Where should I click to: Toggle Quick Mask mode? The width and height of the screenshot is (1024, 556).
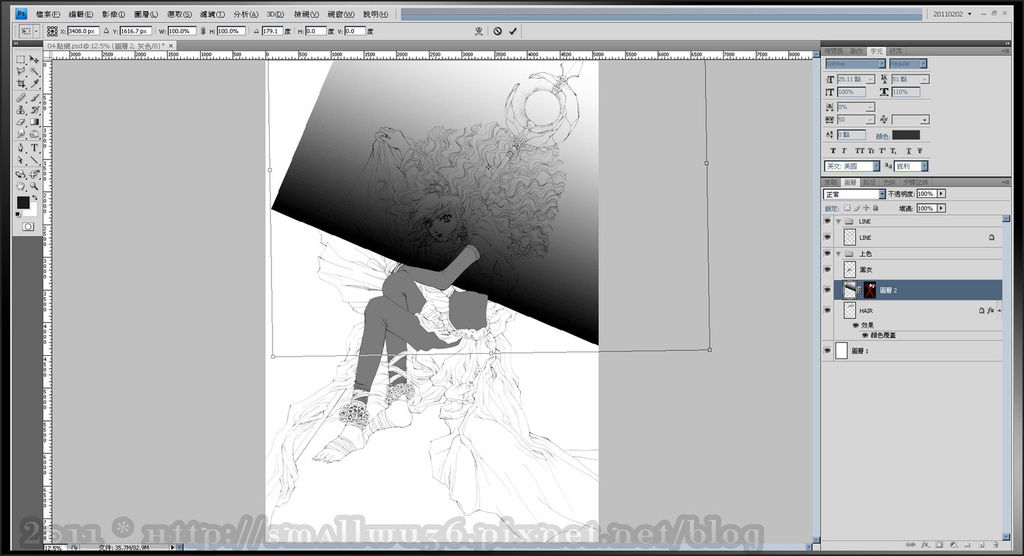point(27,227)
